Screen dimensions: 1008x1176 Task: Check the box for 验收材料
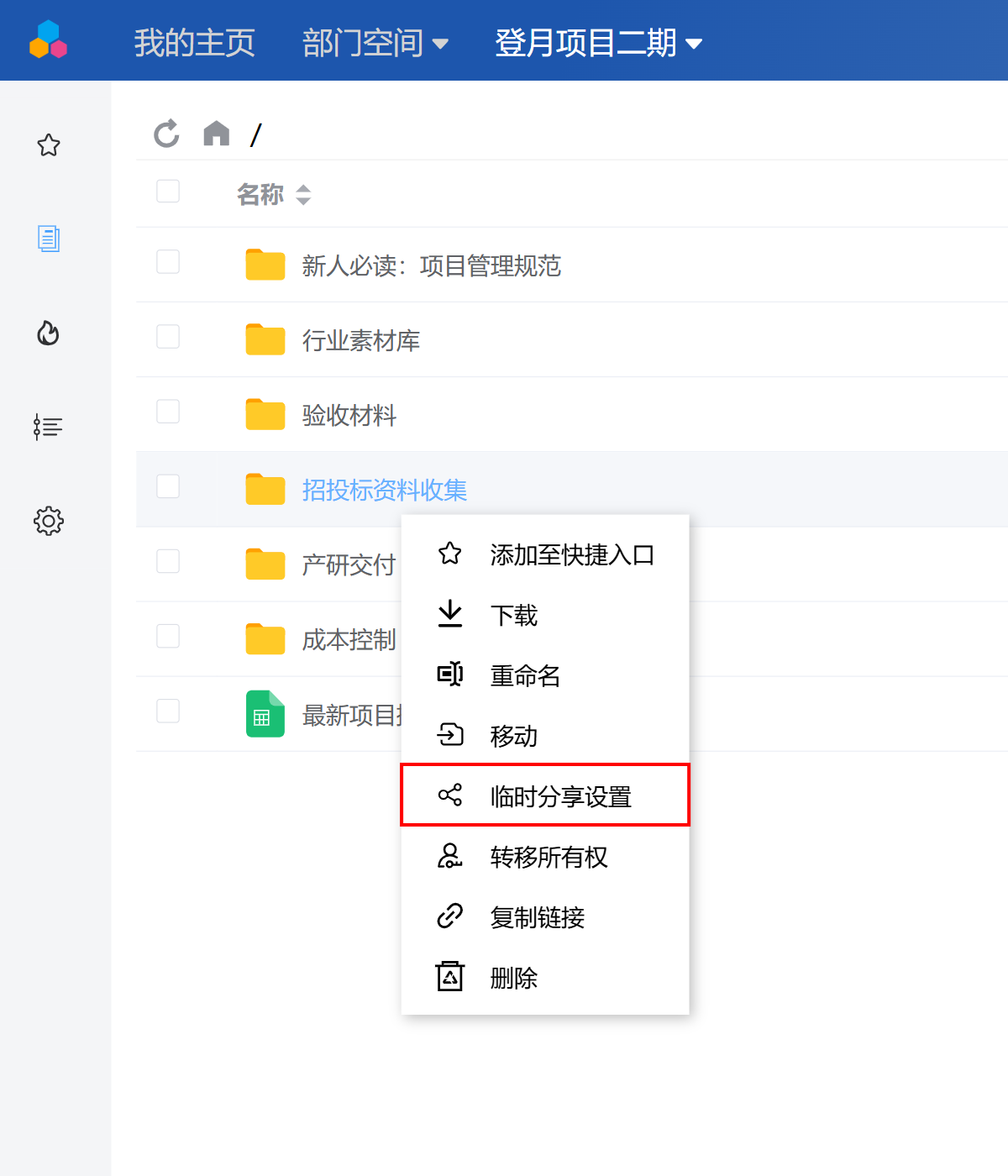pyautogui.click(x=168, y=411)
